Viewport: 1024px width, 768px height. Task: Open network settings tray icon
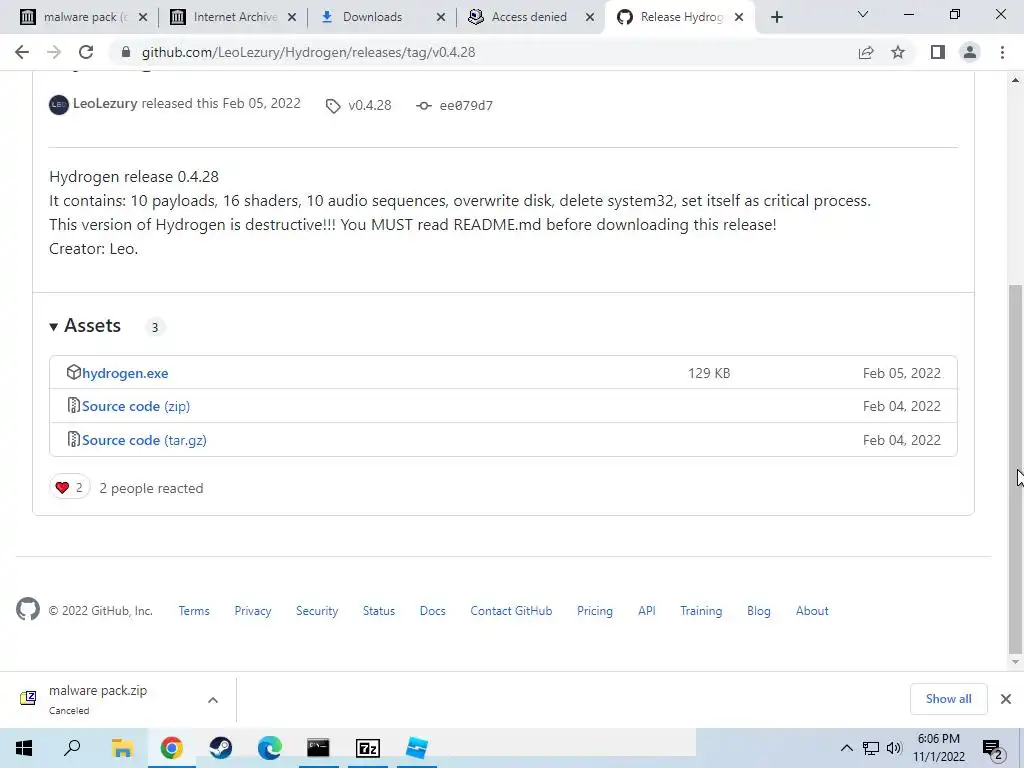[x=871, y=748]
